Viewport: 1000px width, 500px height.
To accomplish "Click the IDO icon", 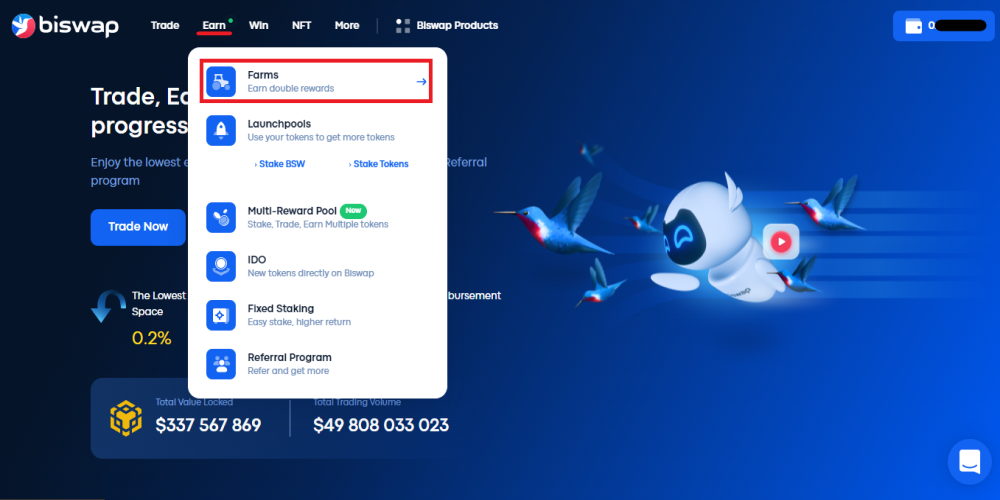I will (221, 266).
